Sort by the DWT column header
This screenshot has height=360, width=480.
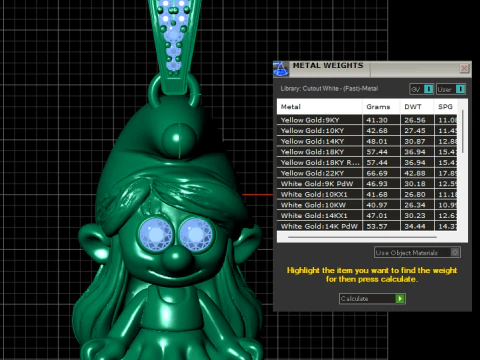[x=417, y=107]
